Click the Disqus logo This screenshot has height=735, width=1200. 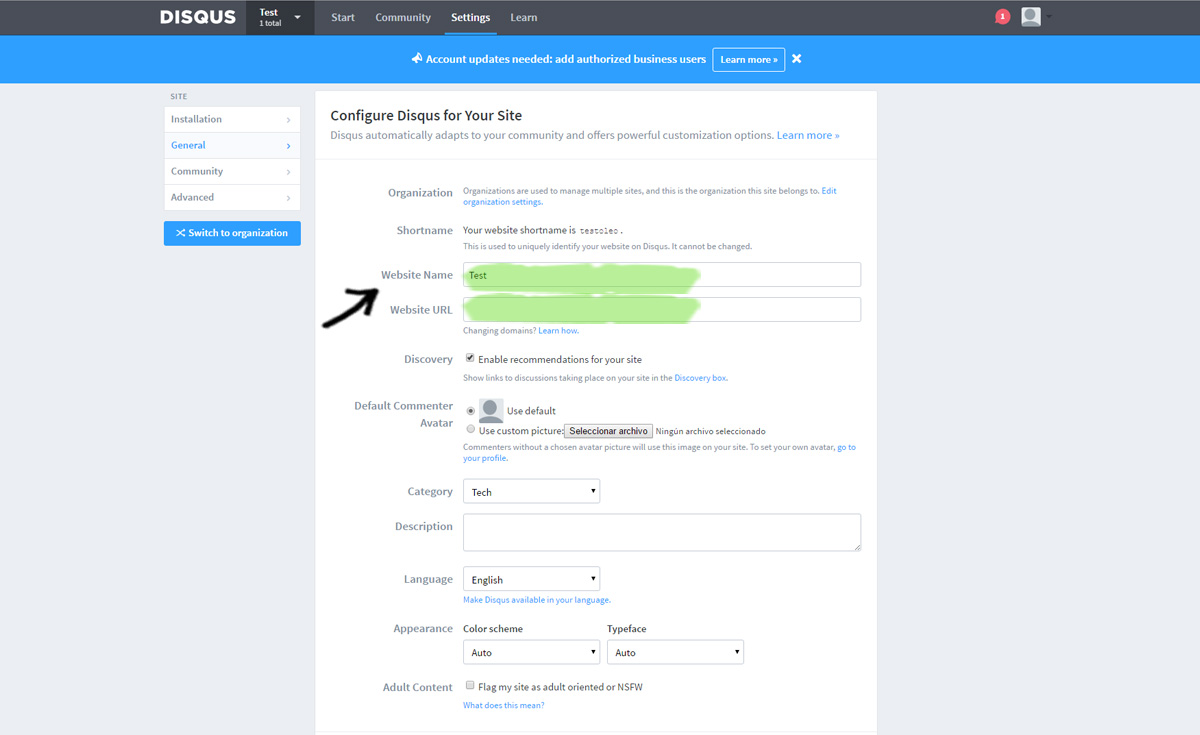[198, 17]
